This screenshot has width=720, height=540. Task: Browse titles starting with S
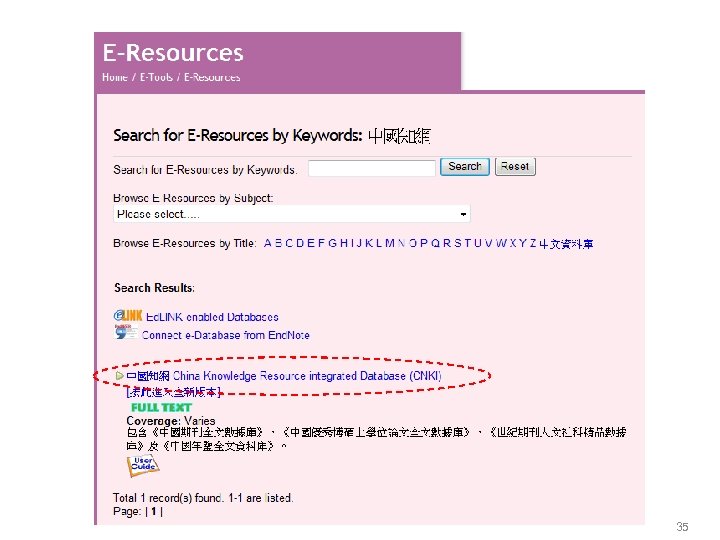(x=458, y=243)
